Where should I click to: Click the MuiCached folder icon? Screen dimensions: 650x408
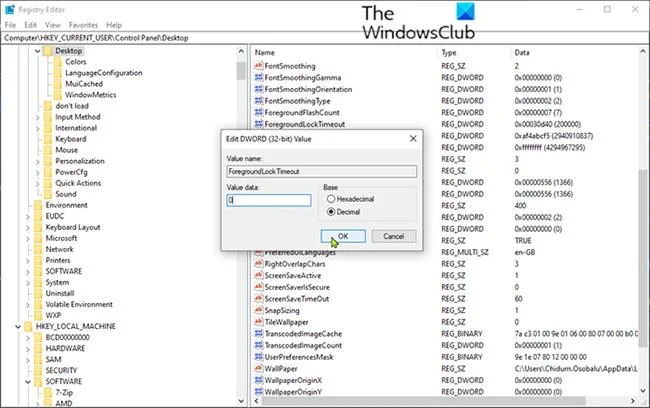[58, 84]
